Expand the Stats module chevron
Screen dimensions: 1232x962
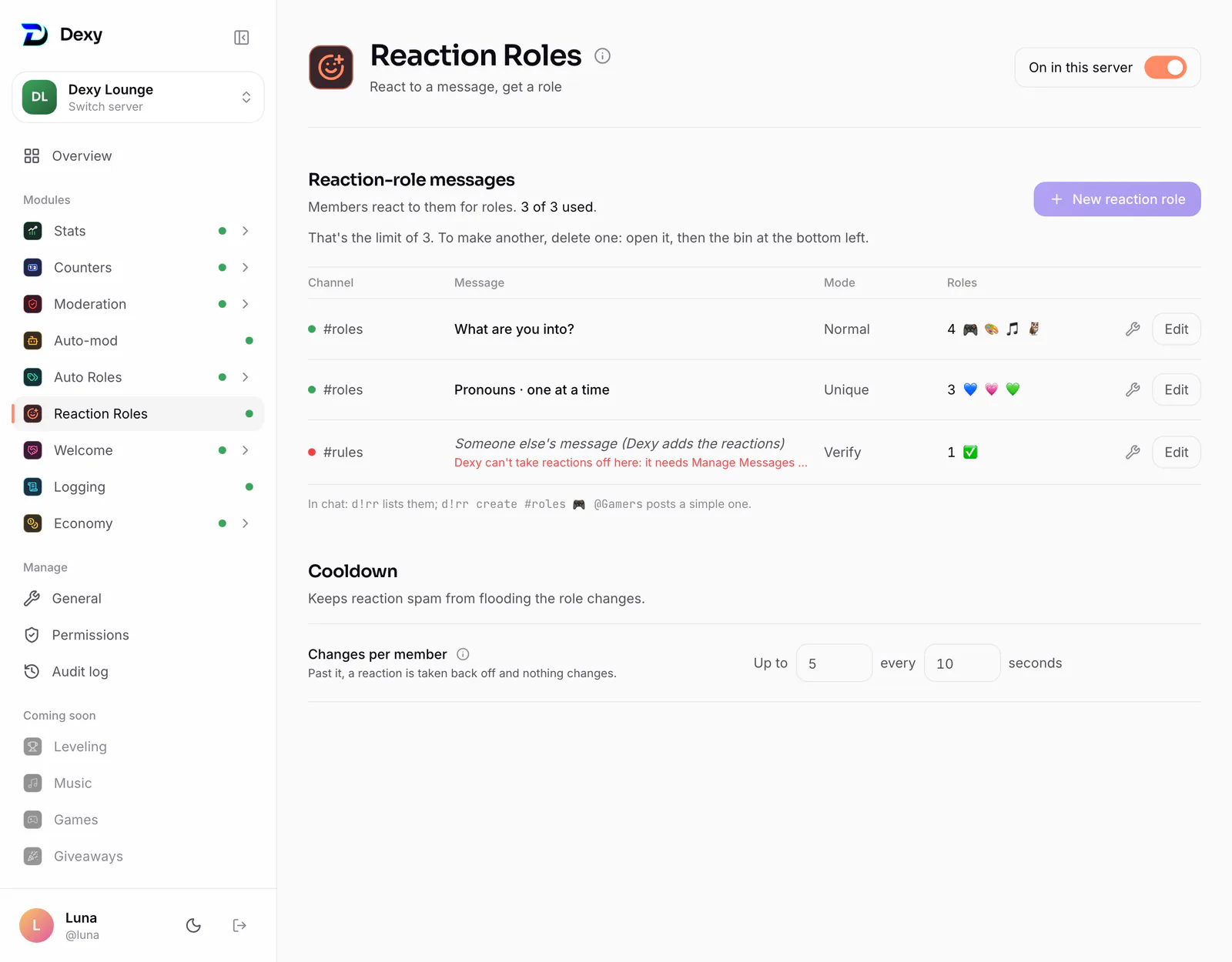click(x=246, y=231)
